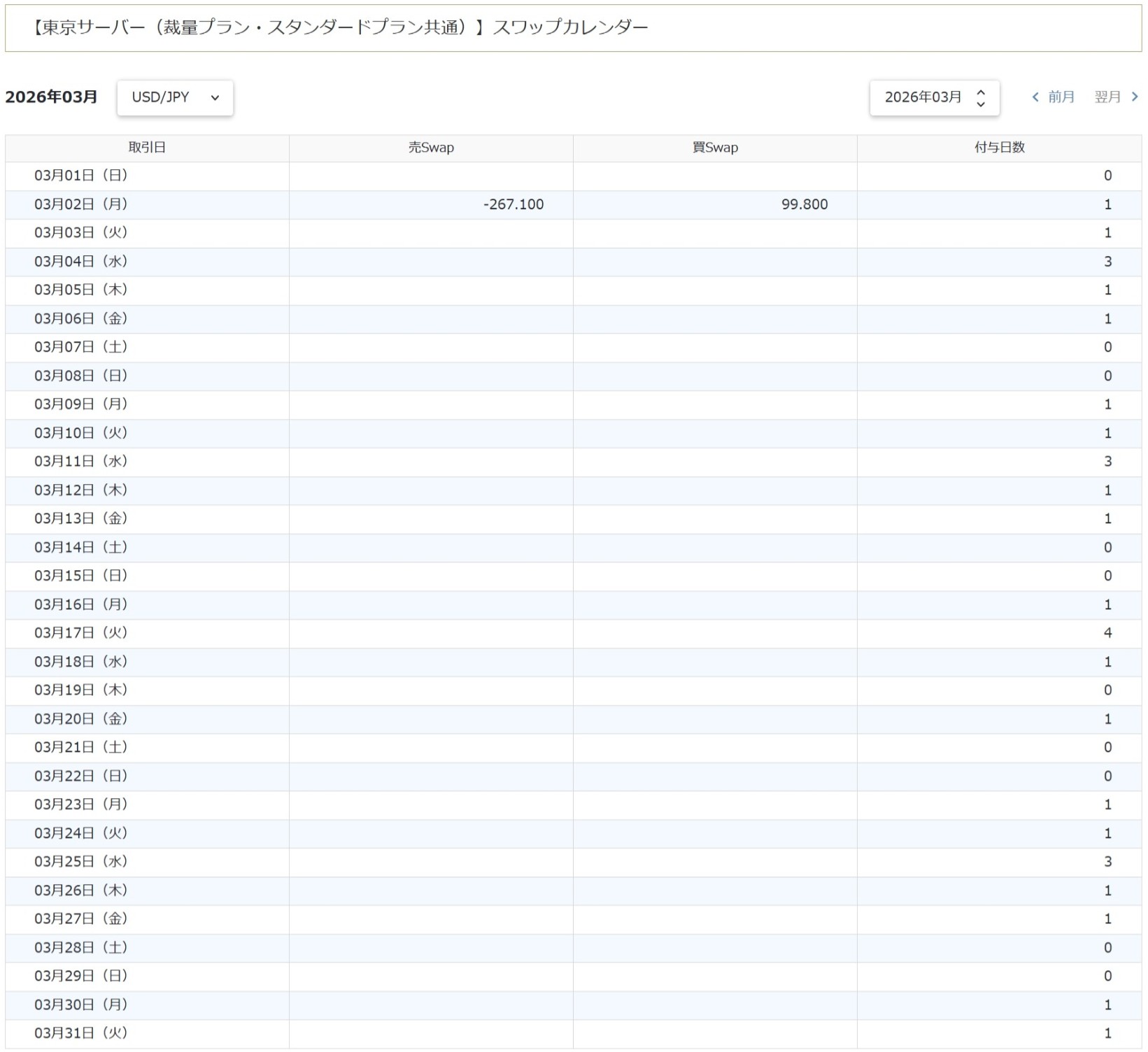Click the date 03月18日（水）
The width and height of the screenshot is (1148, 1052).
81,662
